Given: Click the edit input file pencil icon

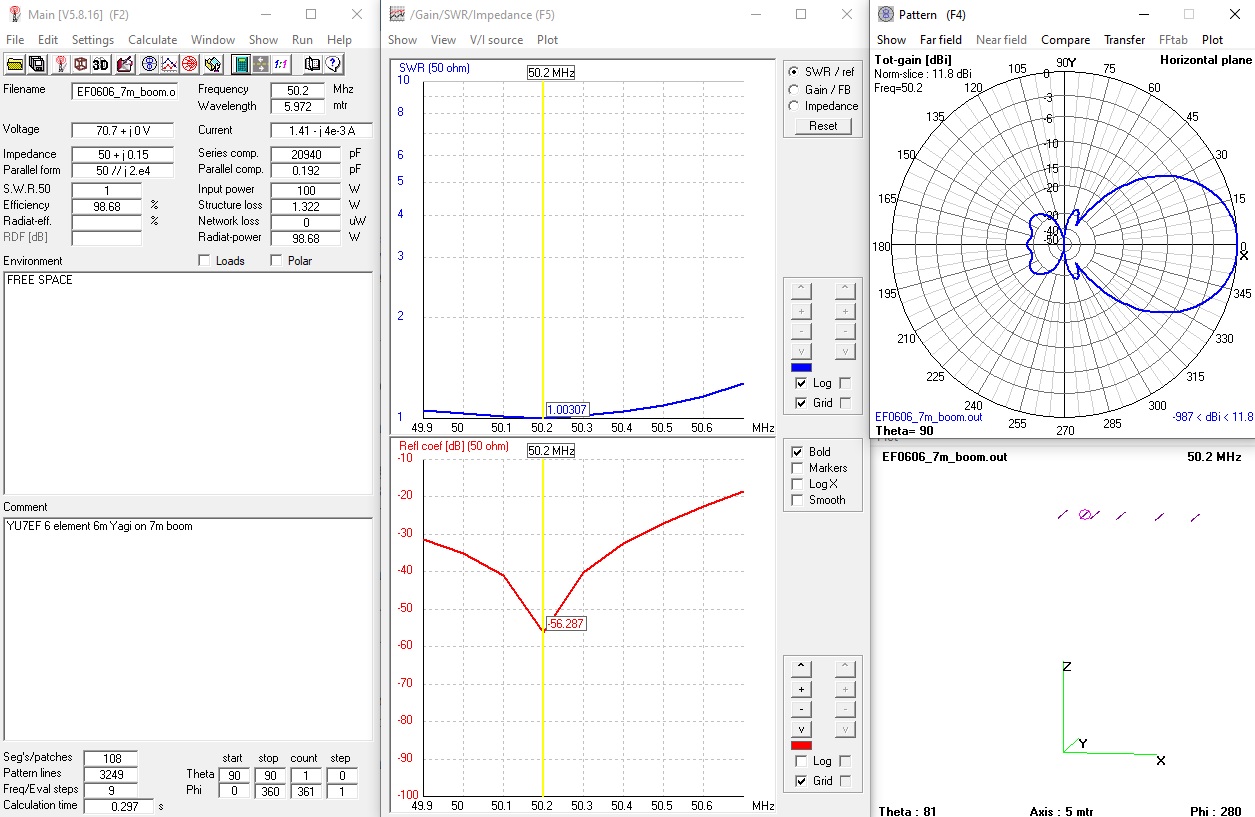Looking at the screenshot, I should 125,64.
